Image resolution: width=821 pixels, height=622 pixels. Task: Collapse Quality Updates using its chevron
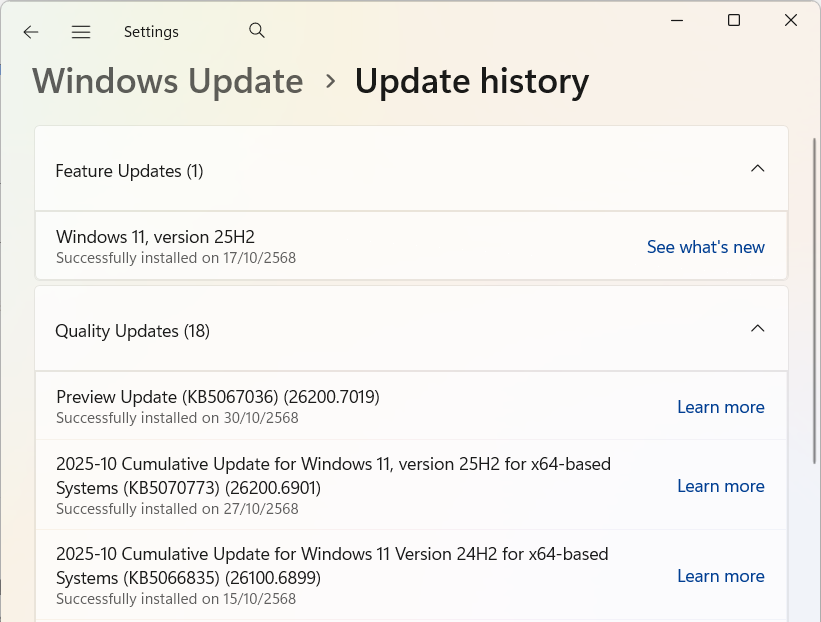click(757, 329)
